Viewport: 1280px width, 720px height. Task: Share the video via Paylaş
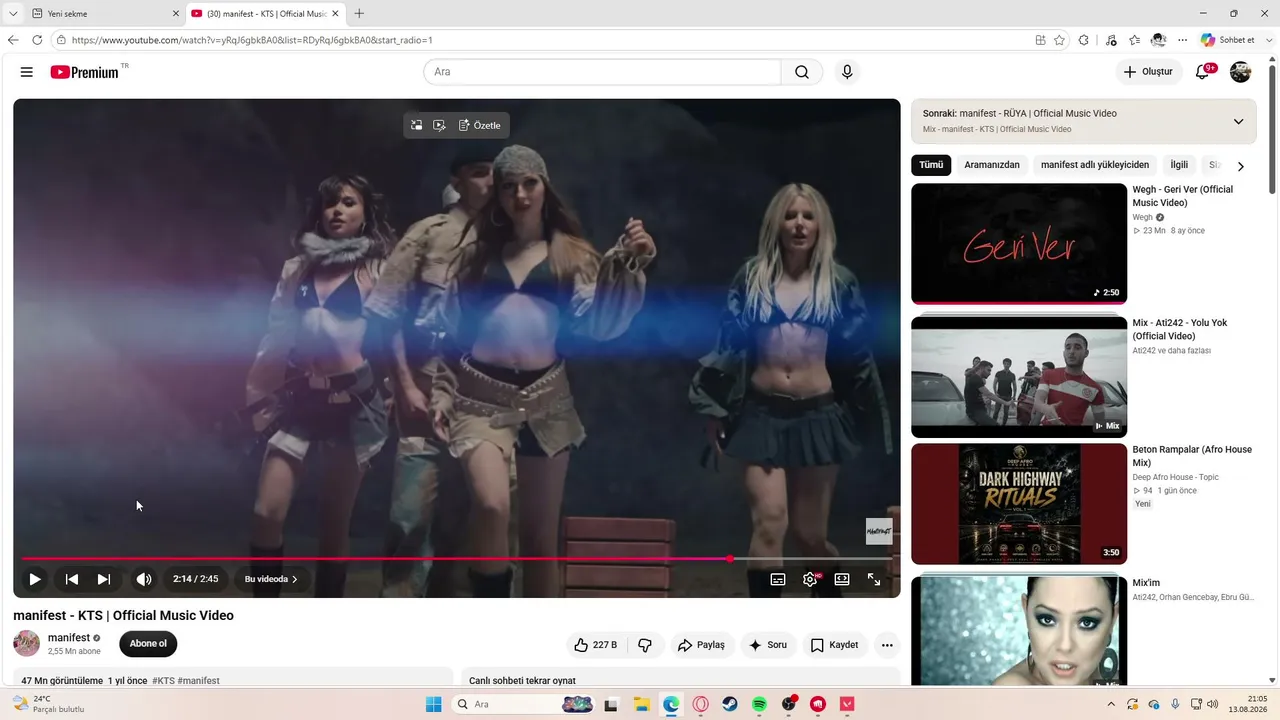pos(701,645)
